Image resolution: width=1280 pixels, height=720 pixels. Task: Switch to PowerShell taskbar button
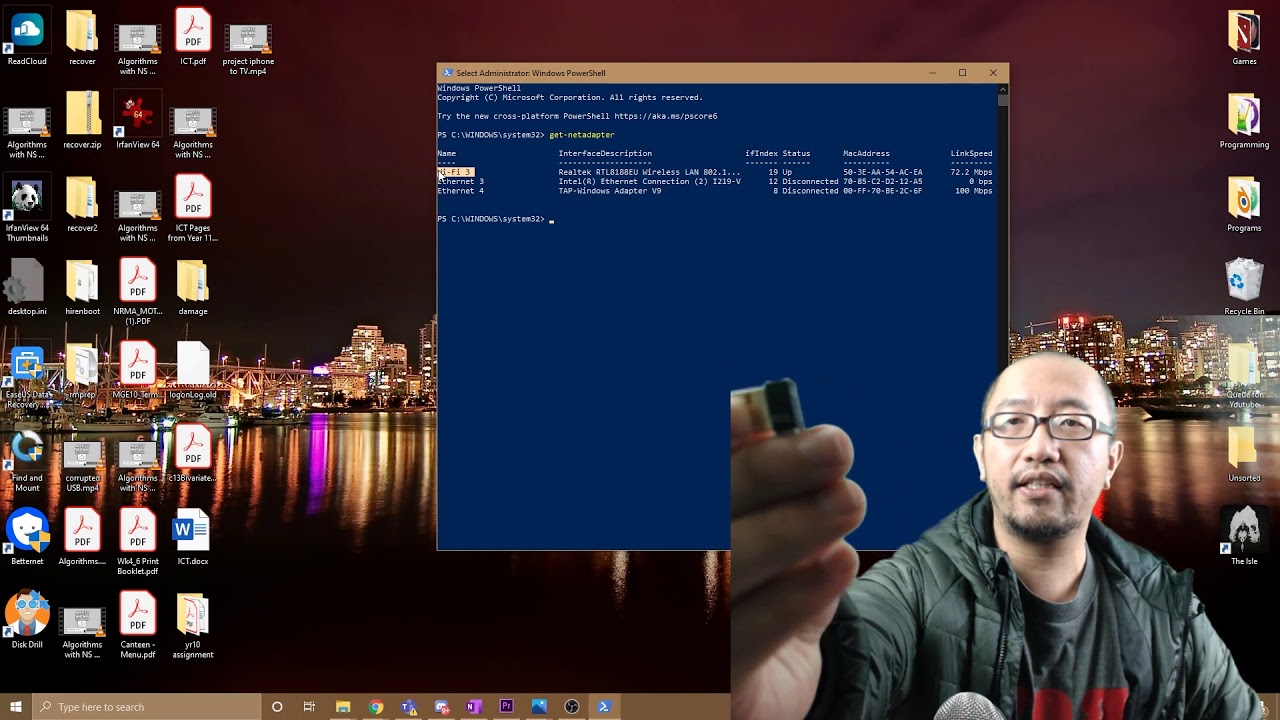(x=604, y=707)
